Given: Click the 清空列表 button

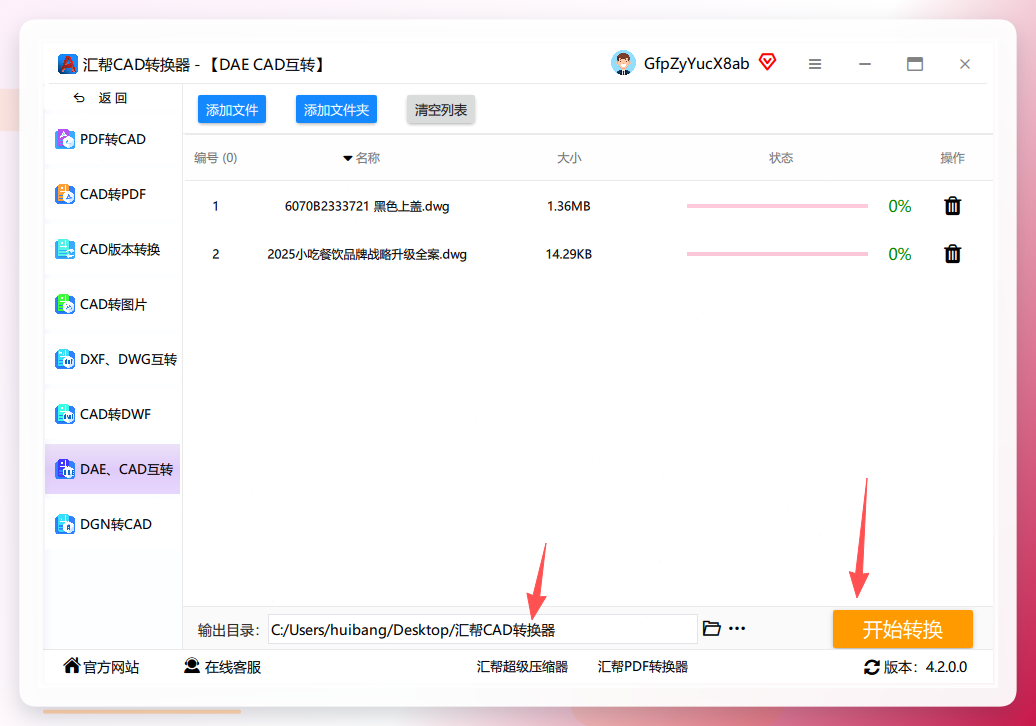Looking at the screenshot, I should click(x=441, y=110).
